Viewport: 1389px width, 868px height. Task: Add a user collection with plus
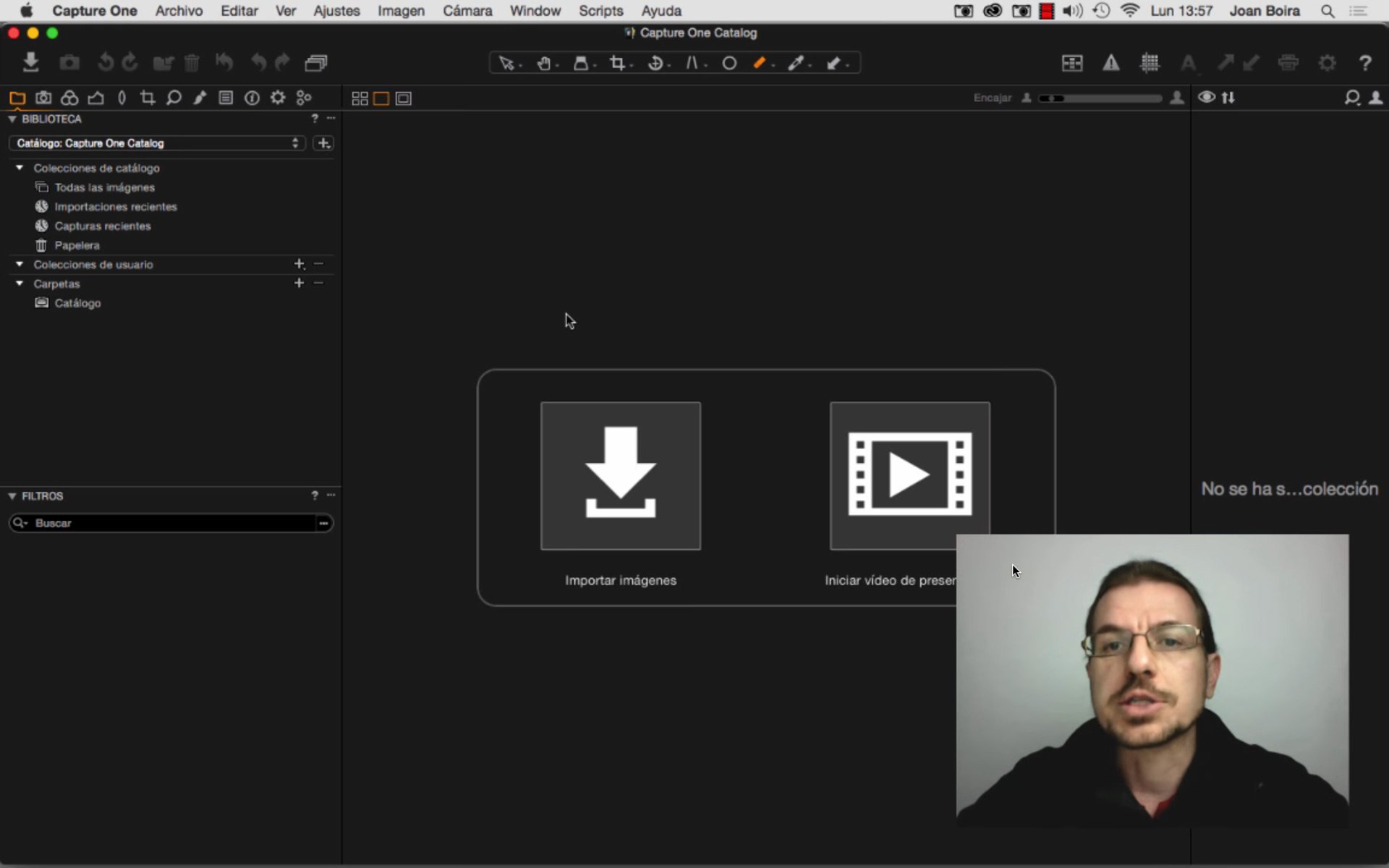[x=299, y=264]
